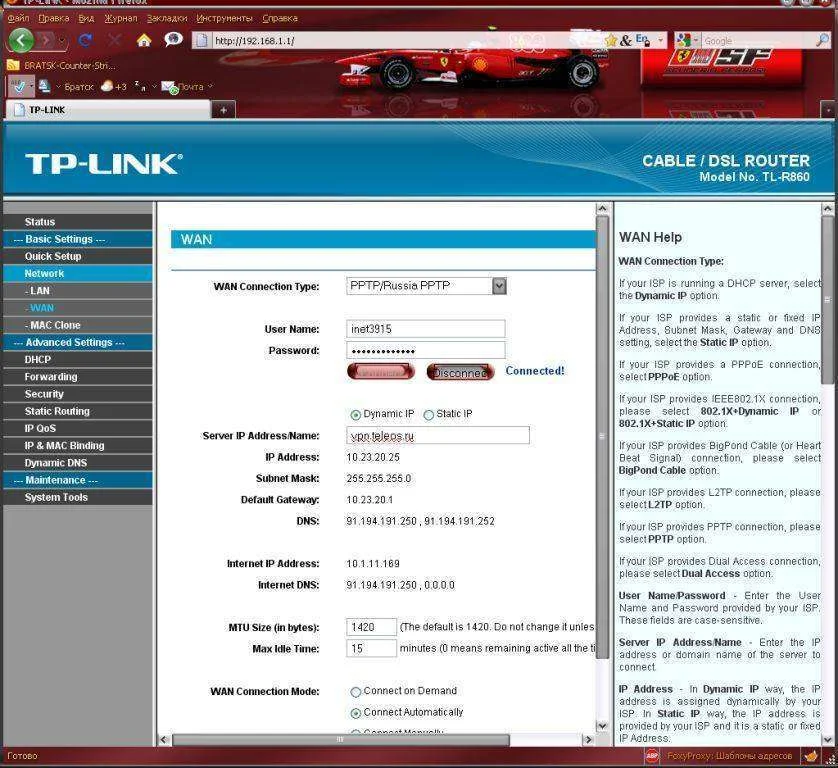Open the IP & MAC Binding menu item
The width and height of the screenshot is (838, 768).
[x=77, y=445]
